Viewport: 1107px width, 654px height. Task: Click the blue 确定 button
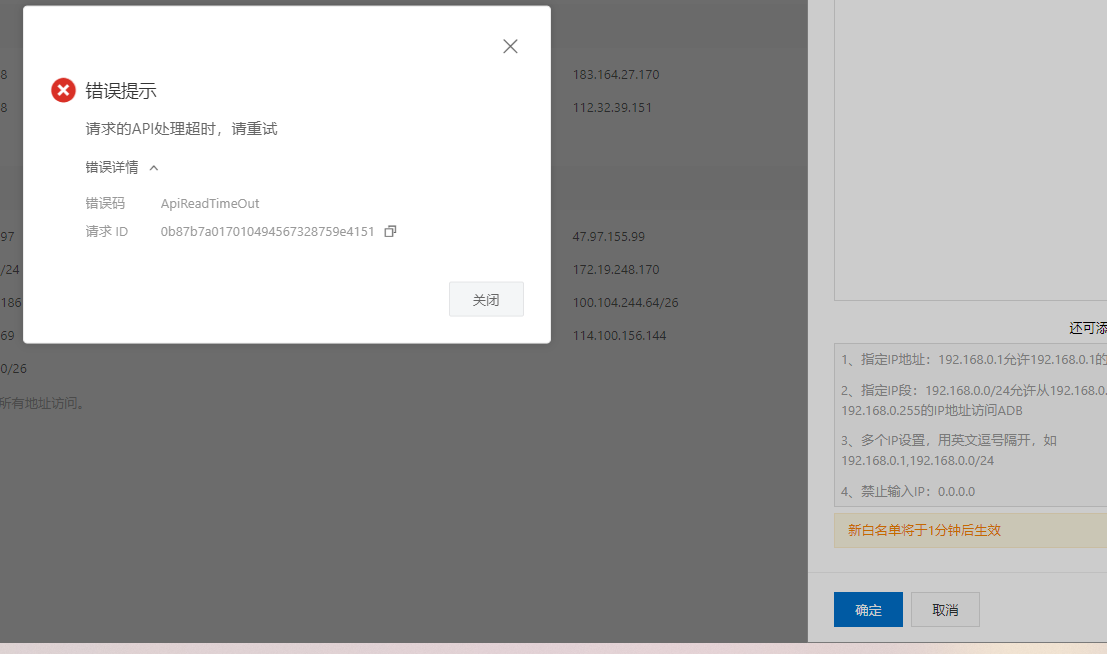[868, 610]
